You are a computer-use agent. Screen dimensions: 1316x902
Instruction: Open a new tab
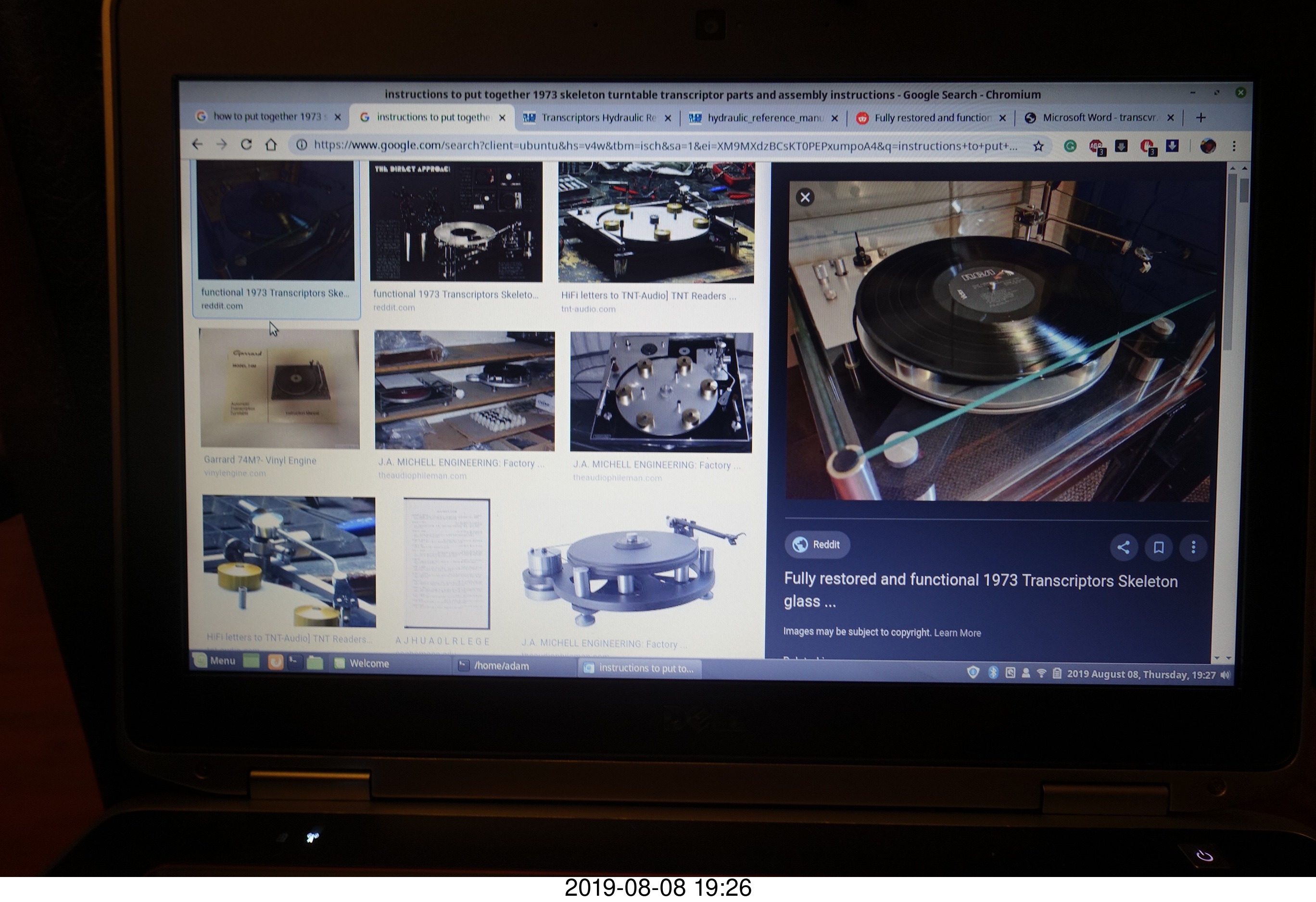pos(1201,118)
